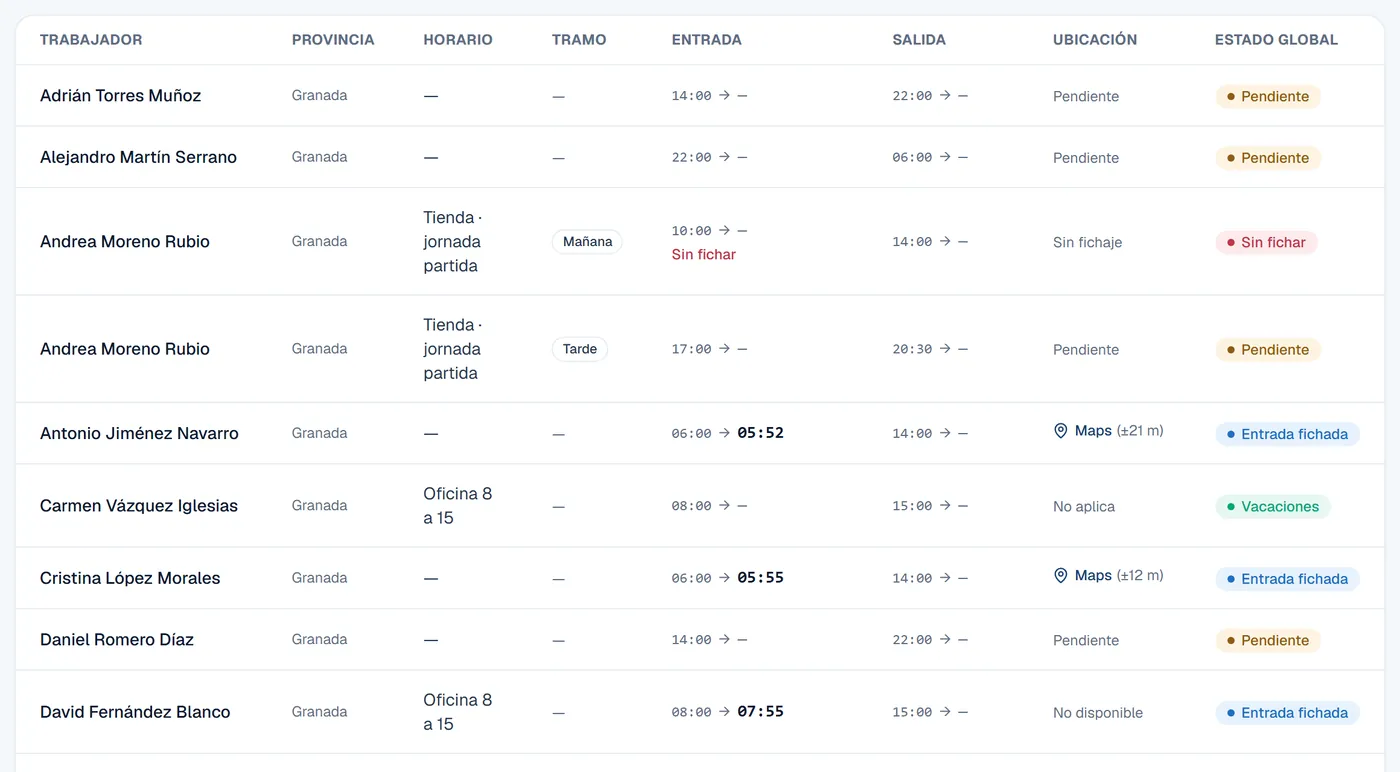
Task: Click the Mañana tramo badge
Action: pyautogui.click(x=587, y=242)
